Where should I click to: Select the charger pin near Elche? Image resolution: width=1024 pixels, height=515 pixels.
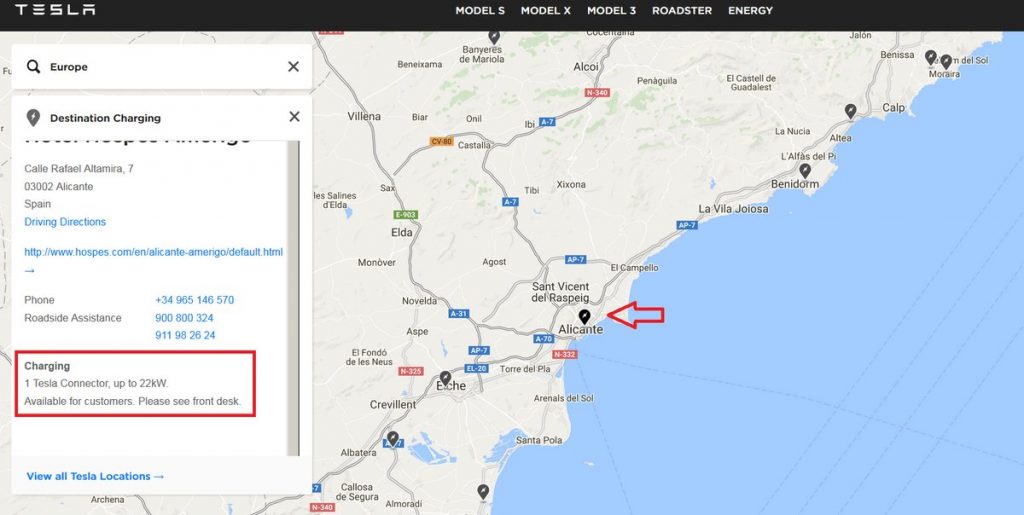click(445, 378)
